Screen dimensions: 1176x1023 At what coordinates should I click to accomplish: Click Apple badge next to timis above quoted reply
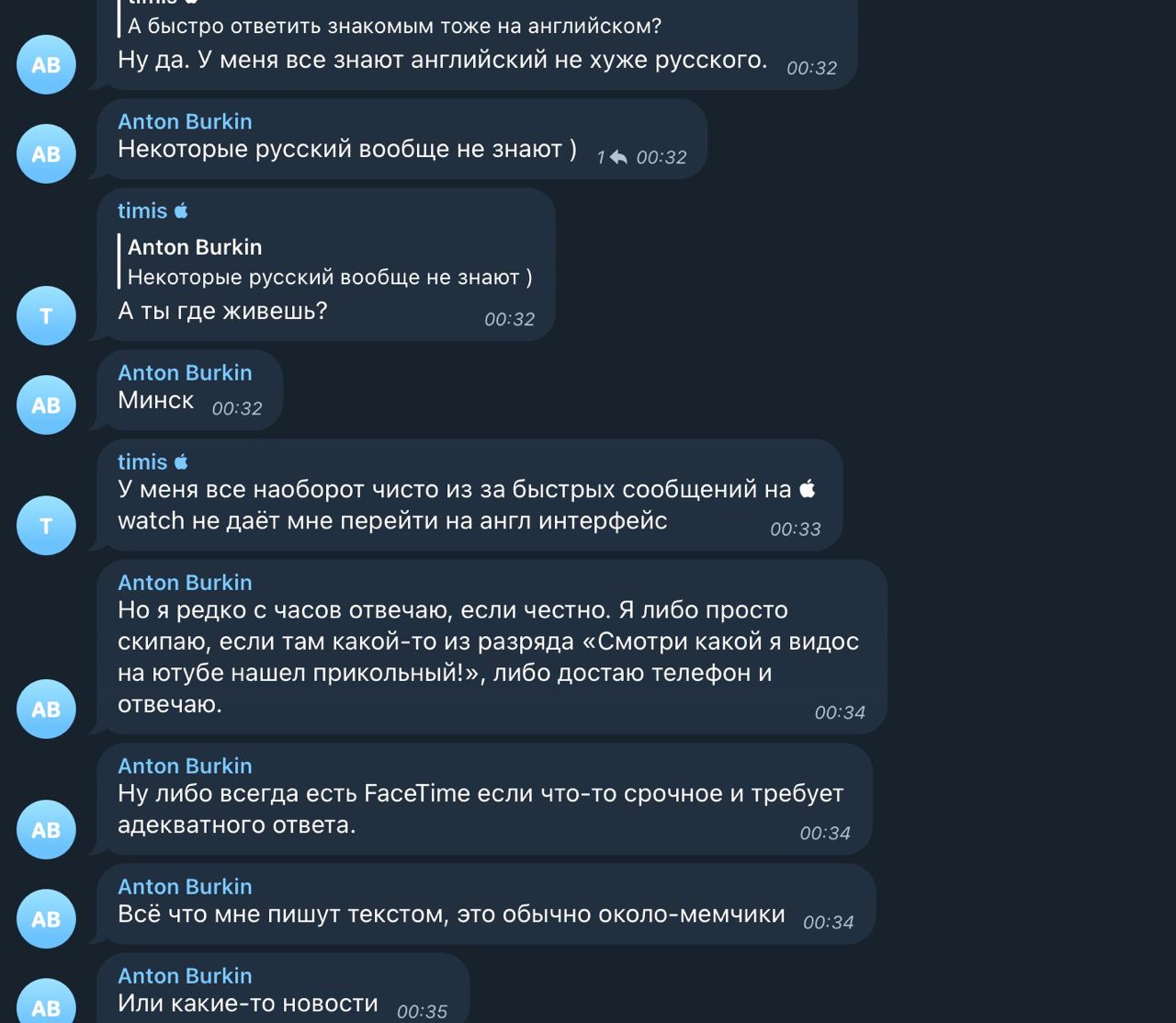click(x=181, y=210)
